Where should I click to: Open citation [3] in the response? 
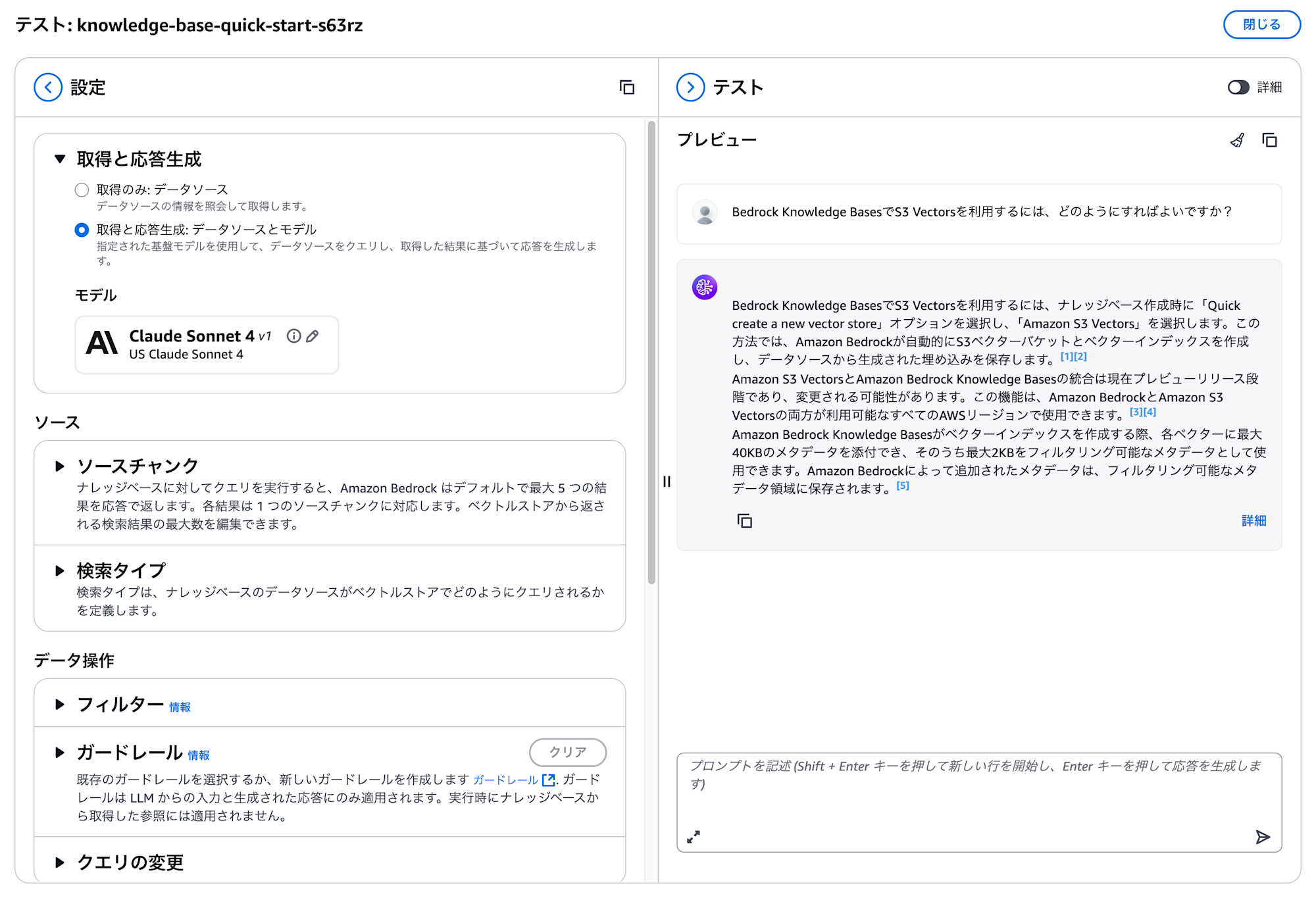(x=1136, y=412)
